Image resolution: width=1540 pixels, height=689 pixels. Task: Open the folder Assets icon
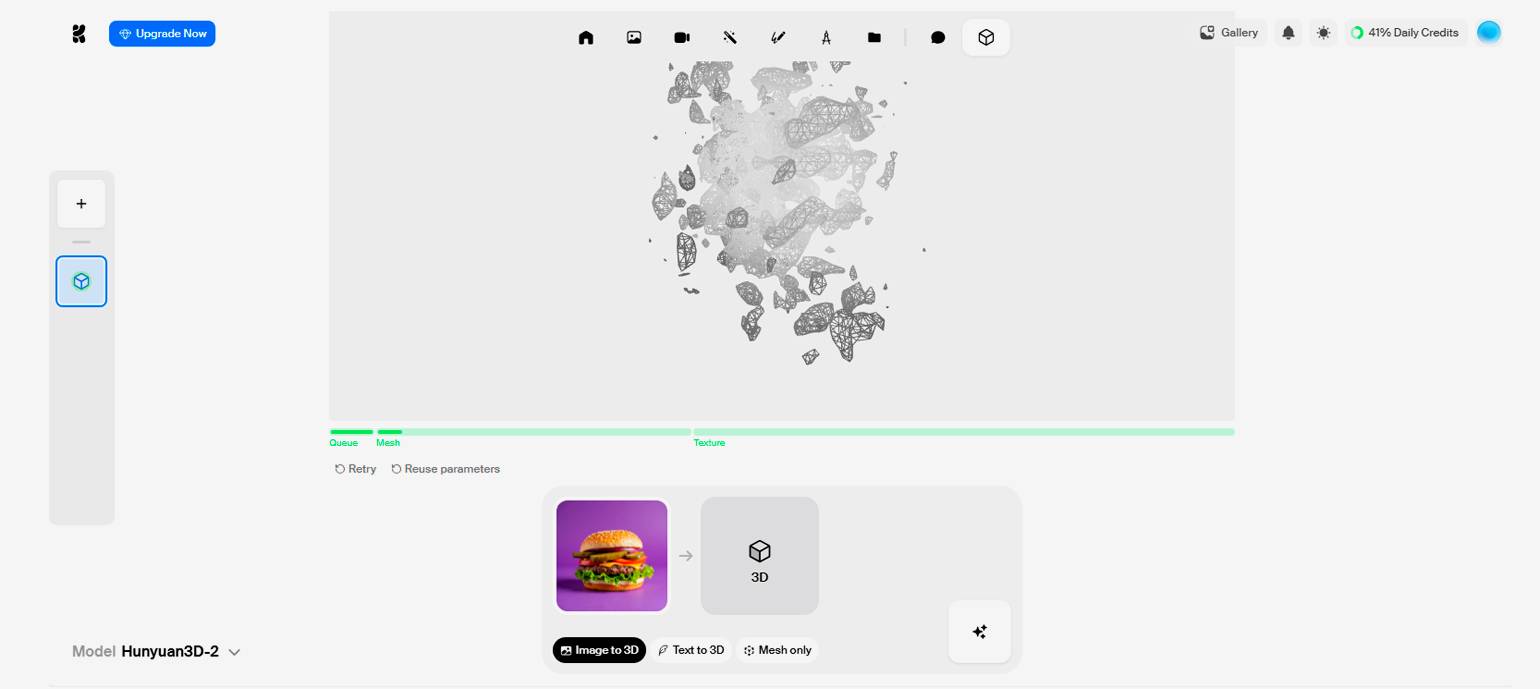coord(874,37)
